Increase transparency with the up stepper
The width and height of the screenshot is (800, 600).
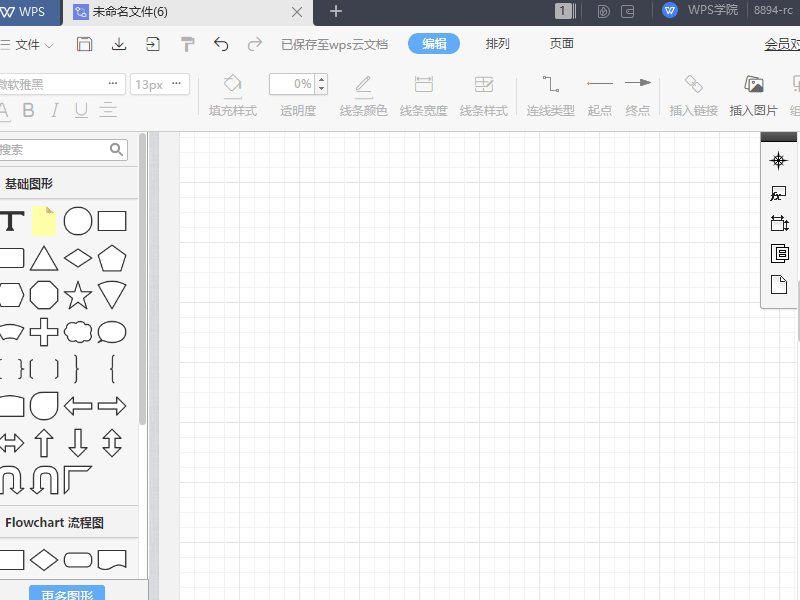pyautogui.click(x=321, y=79)
